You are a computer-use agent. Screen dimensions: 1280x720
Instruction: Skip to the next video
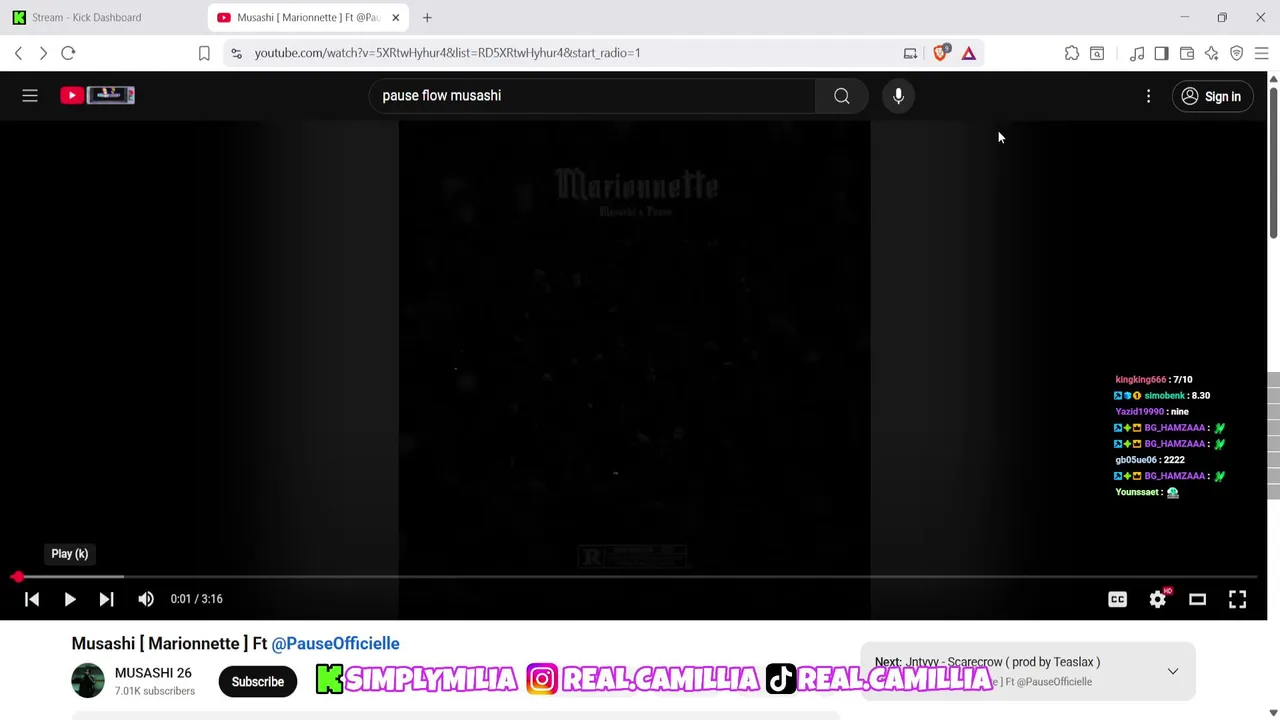106,599
